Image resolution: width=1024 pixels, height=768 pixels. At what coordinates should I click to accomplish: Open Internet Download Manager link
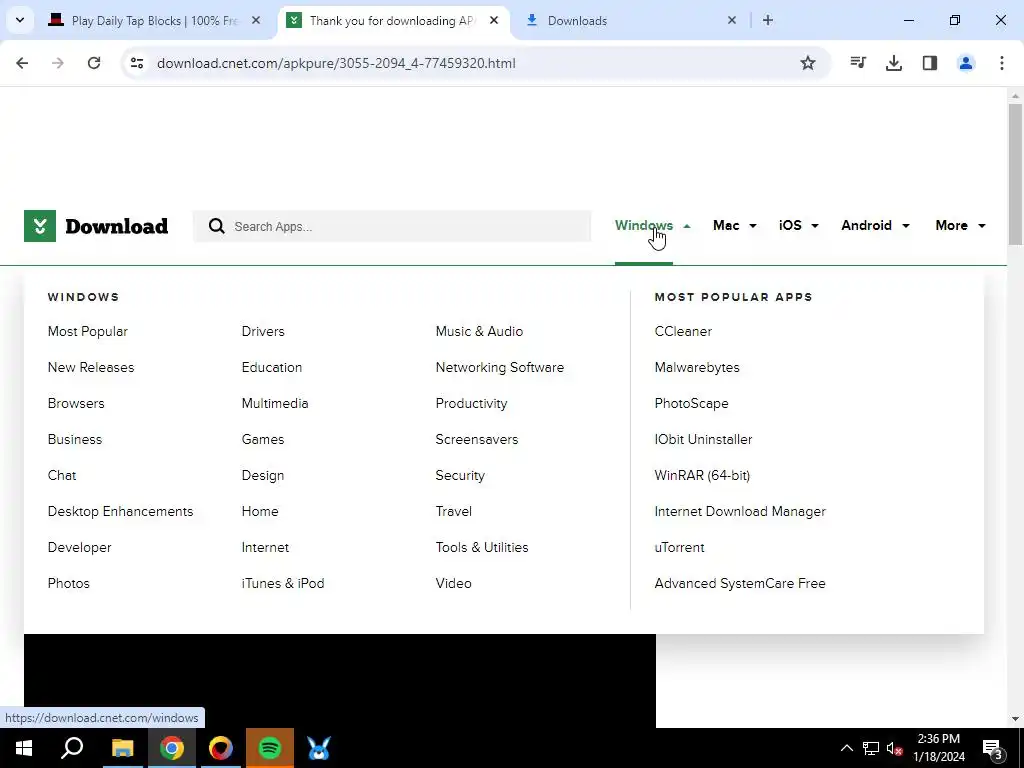740,511
